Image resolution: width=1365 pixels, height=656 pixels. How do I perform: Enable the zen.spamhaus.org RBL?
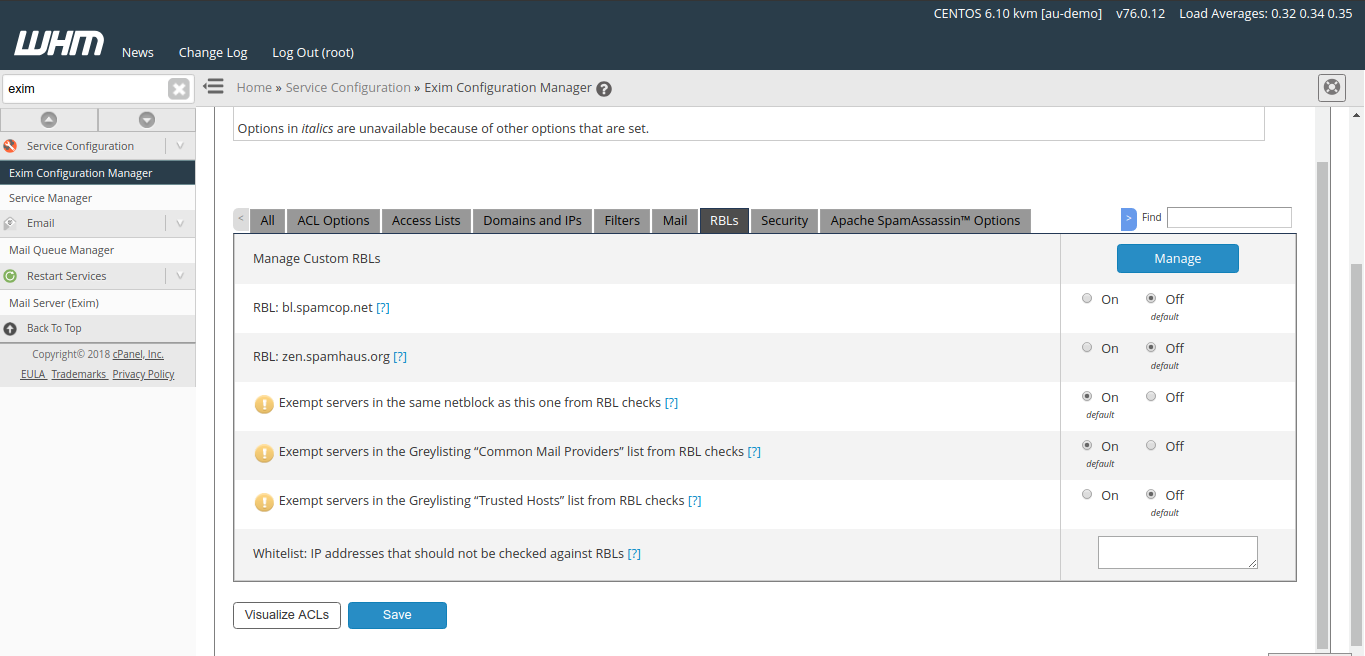click(1087, 347)
